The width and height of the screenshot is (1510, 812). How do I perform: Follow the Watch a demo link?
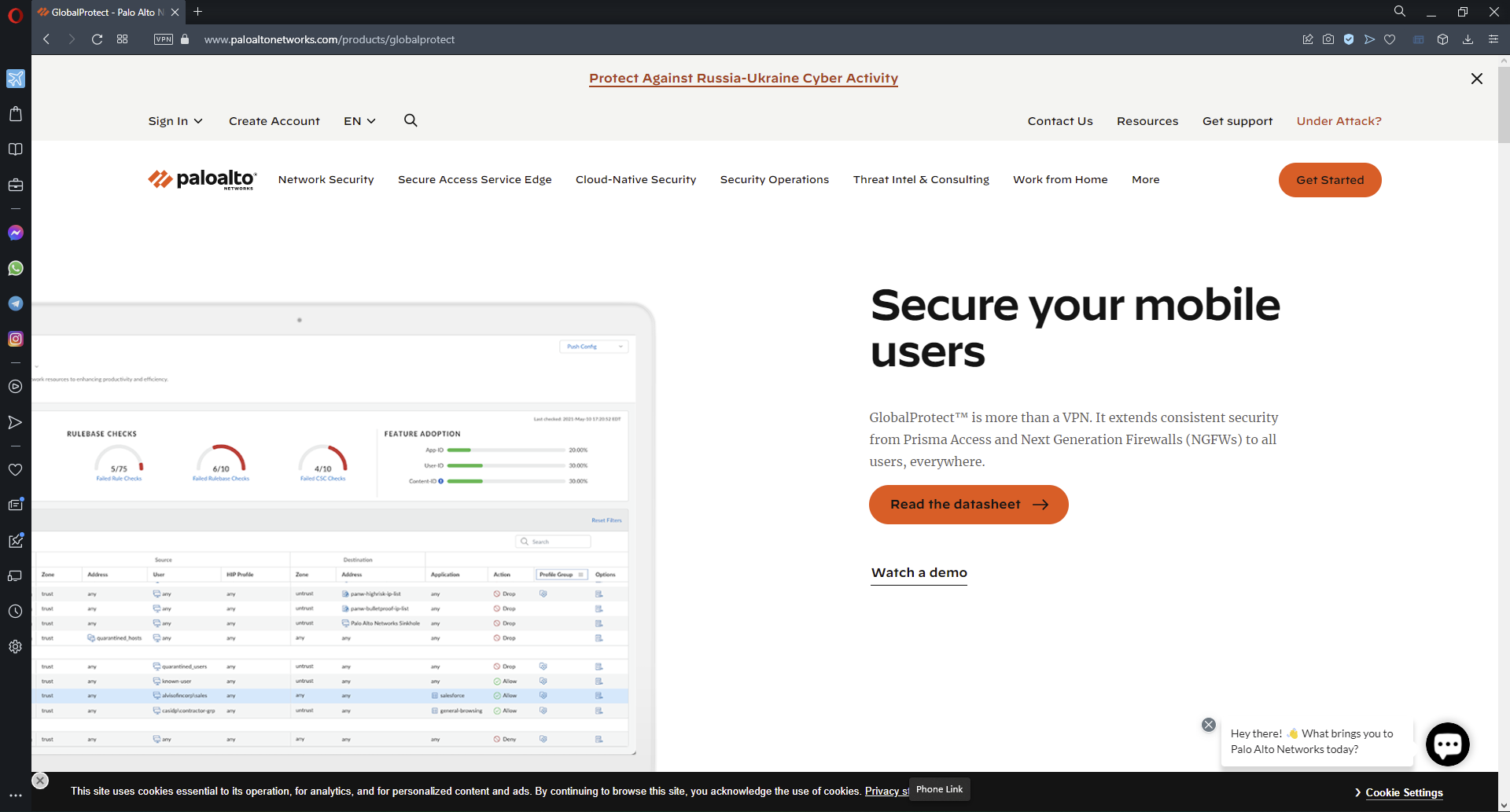coord(919,572)
